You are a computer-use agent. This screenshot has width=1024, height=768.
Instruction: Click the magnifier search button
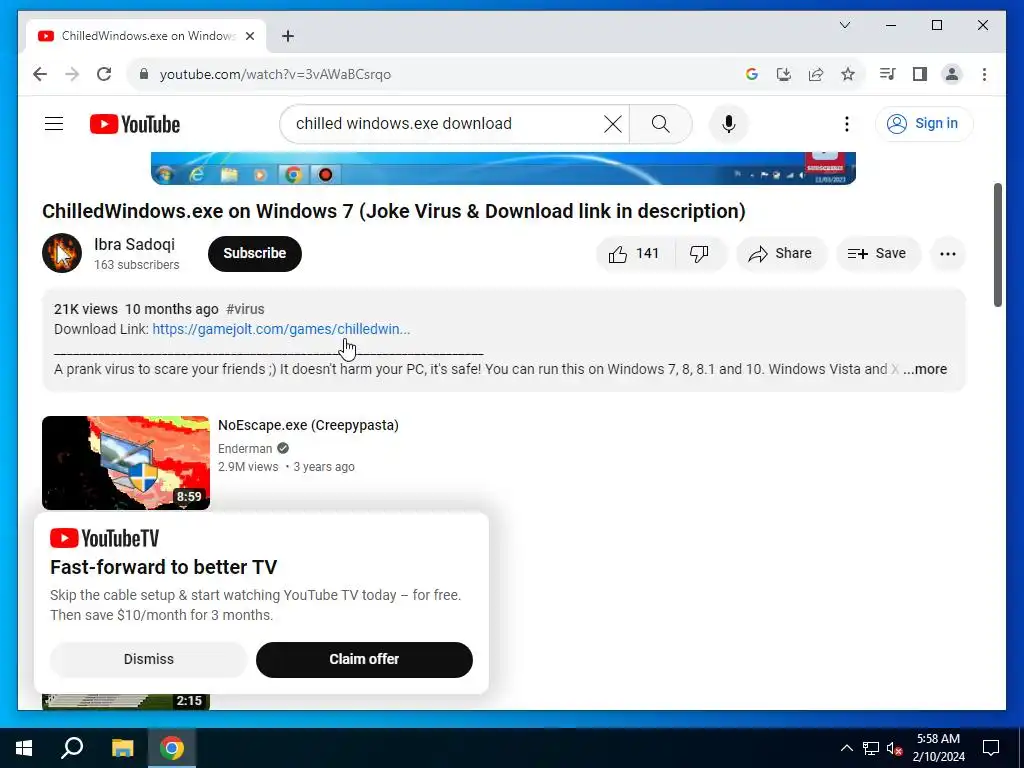coord(660,123)
